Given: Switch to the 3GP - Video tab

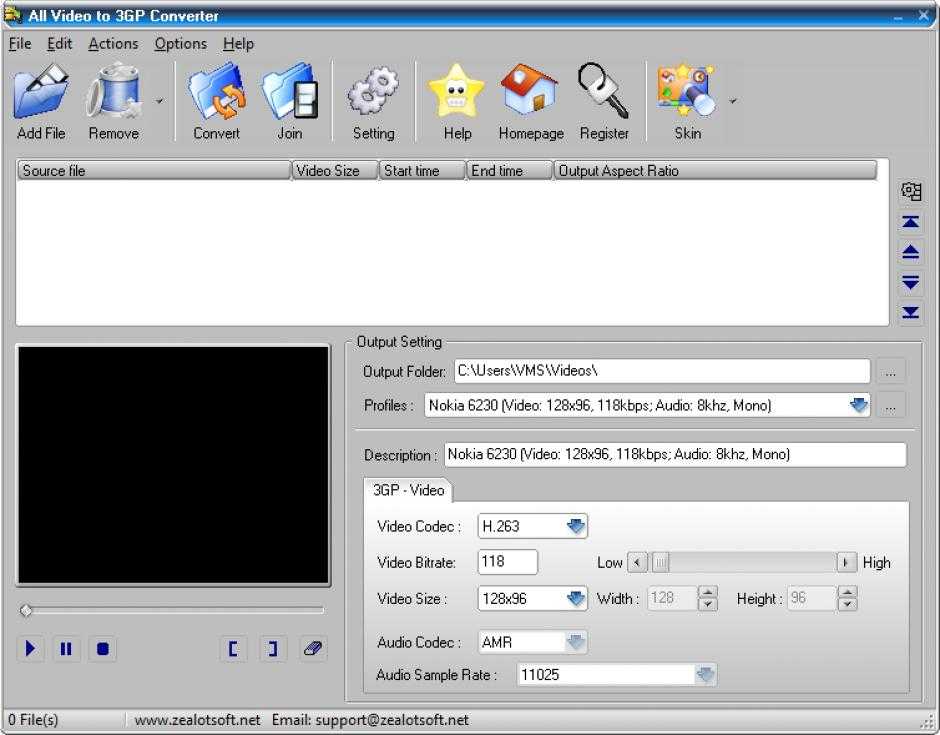Looking at the screenshot, I should (408, 490).
